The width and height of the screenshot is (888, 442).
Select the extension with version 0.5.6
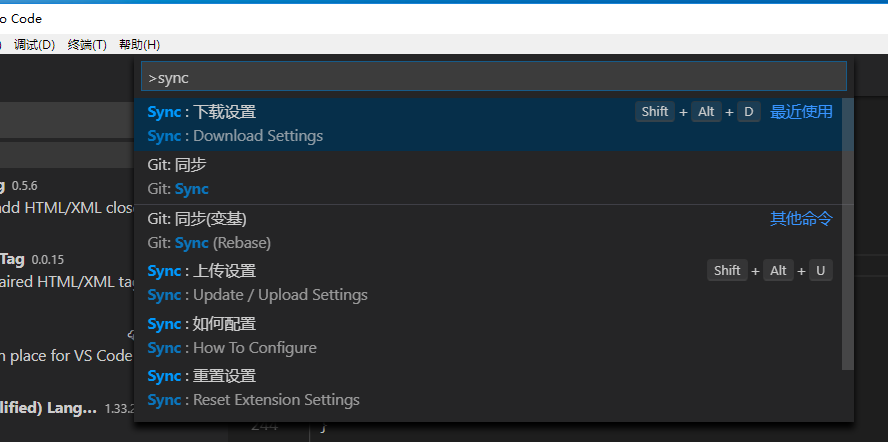[x=67, y=196]
